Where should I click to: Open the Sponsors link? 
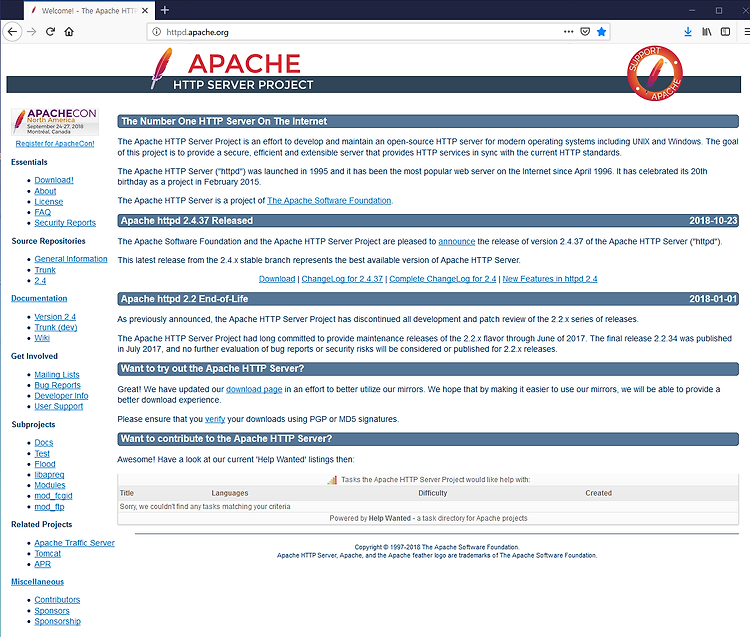[x=52, y=611]
